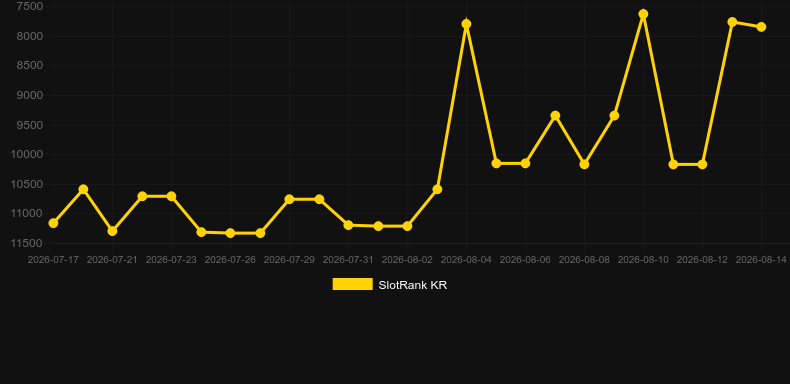Click the 2026-07-21 date axis label
Viewport: 790px width, 384px height.
(112, 260)
